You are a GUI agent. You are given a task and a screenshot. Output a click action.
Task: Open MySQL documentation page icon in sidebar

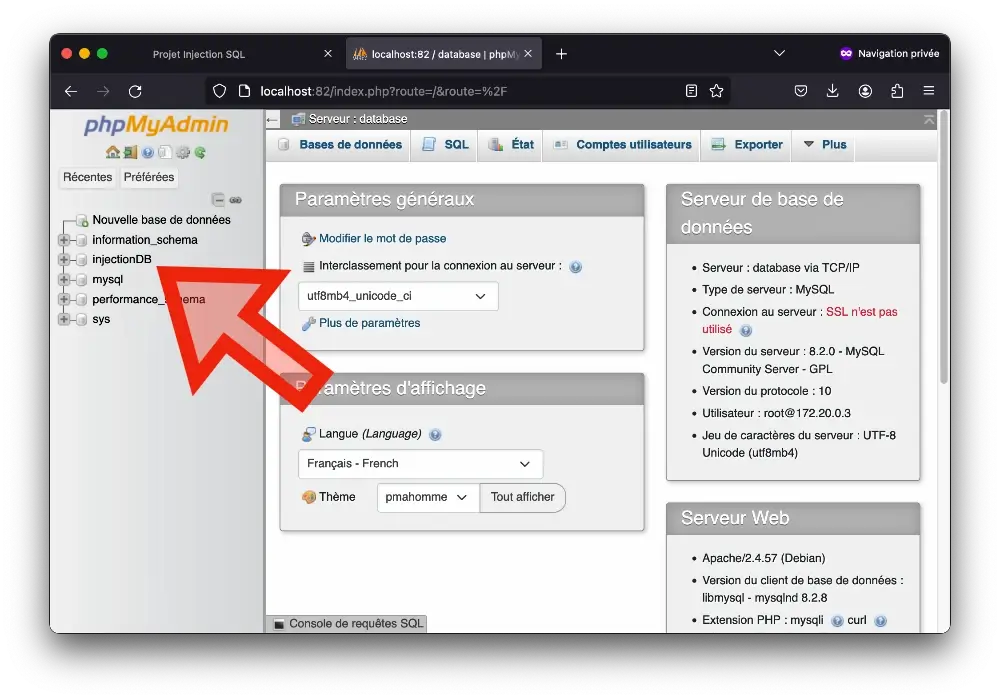pos(165,152)
